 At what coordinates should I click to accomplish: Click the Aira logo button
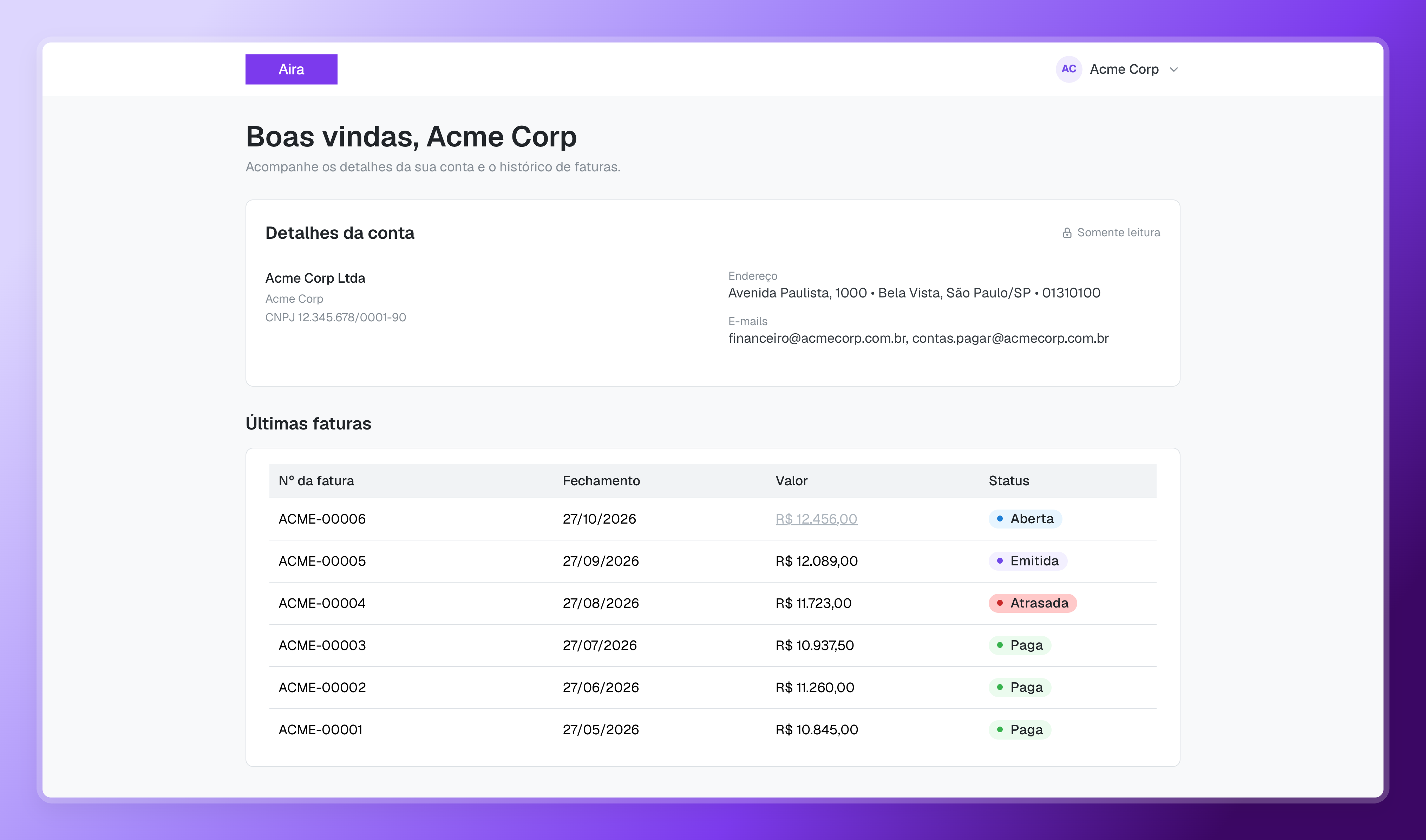pos(291,69)
